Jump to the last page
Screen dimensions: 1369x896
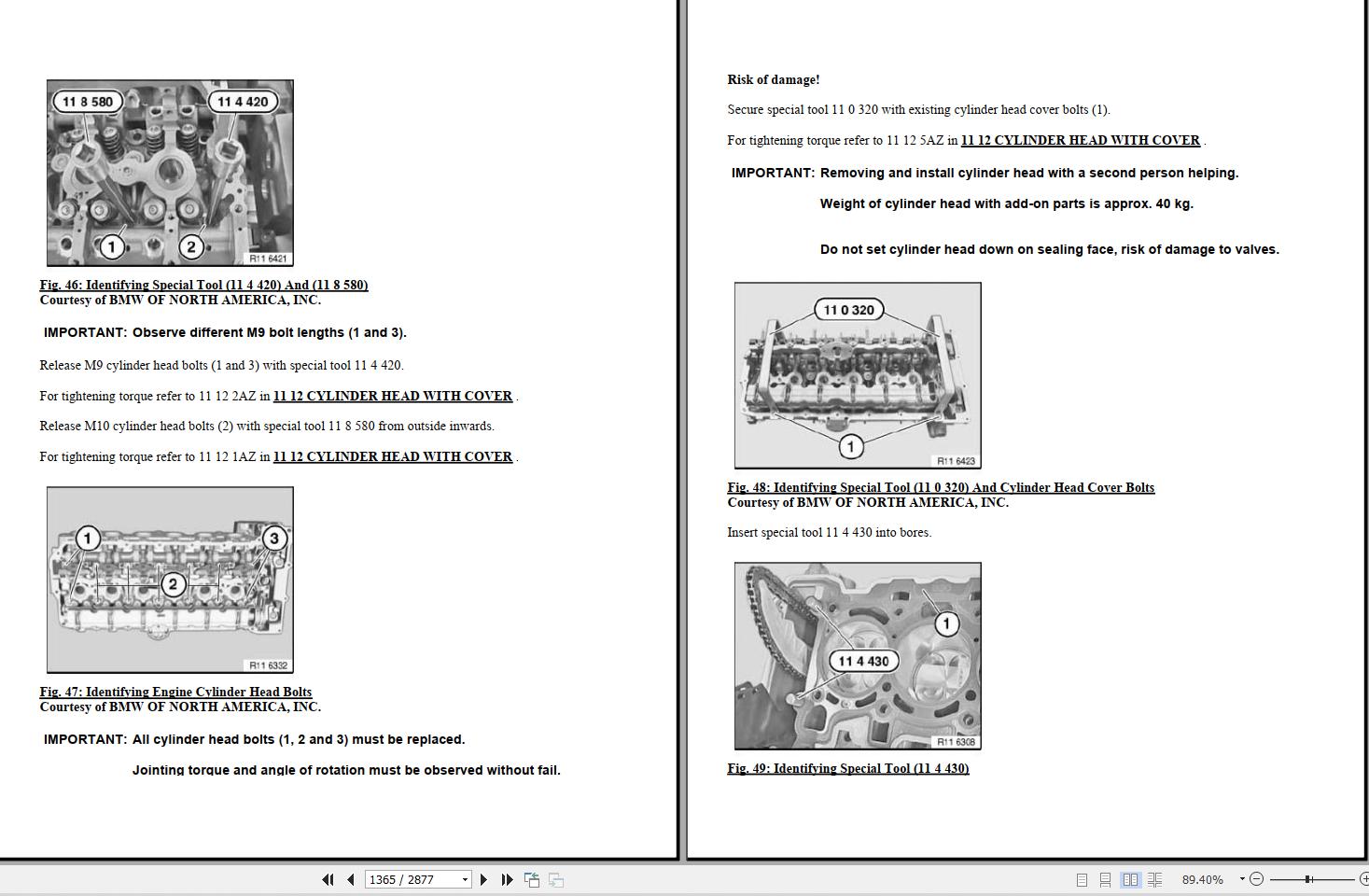click(507, 879)
